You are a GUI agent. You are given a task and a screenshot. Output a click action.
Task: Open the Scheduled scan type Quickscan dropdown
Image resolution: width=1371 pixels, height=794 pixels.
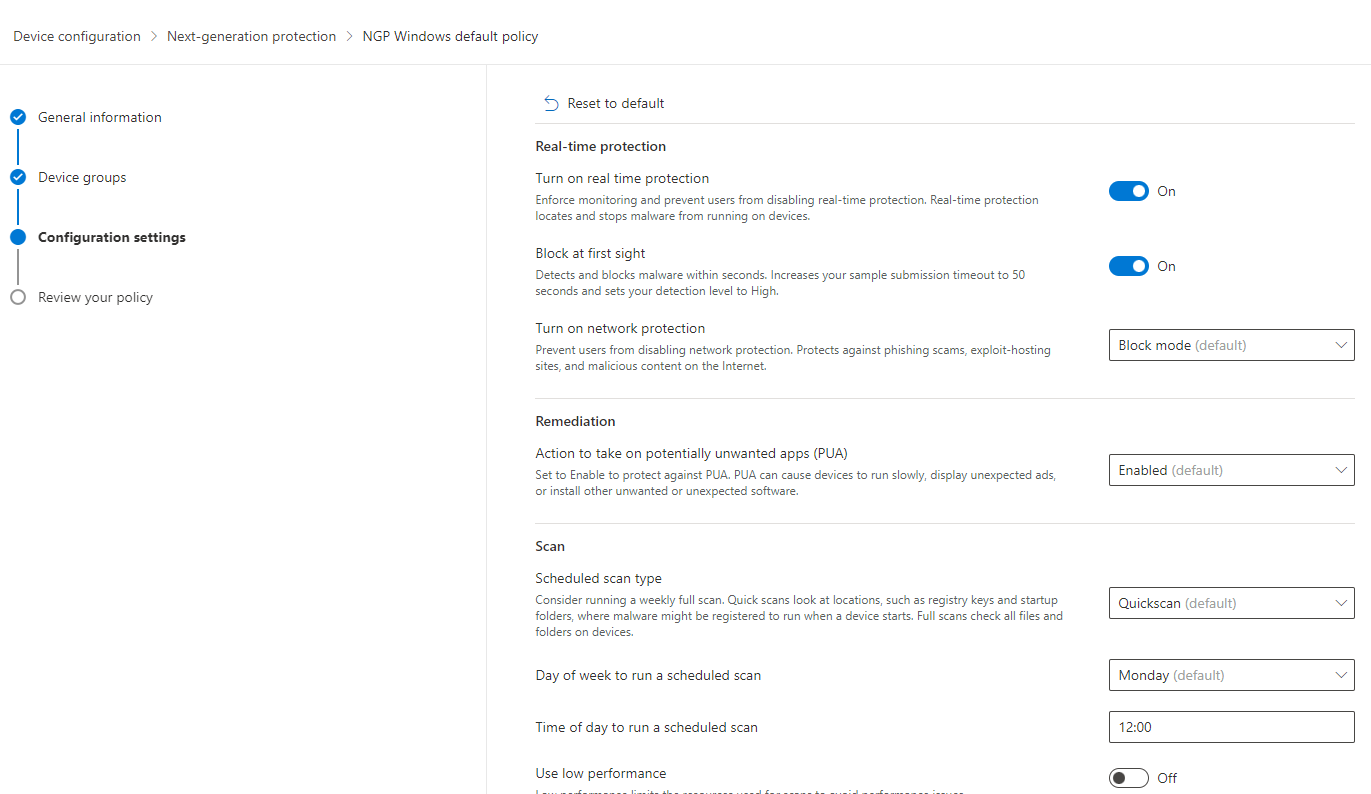(x=1232, y=603)
